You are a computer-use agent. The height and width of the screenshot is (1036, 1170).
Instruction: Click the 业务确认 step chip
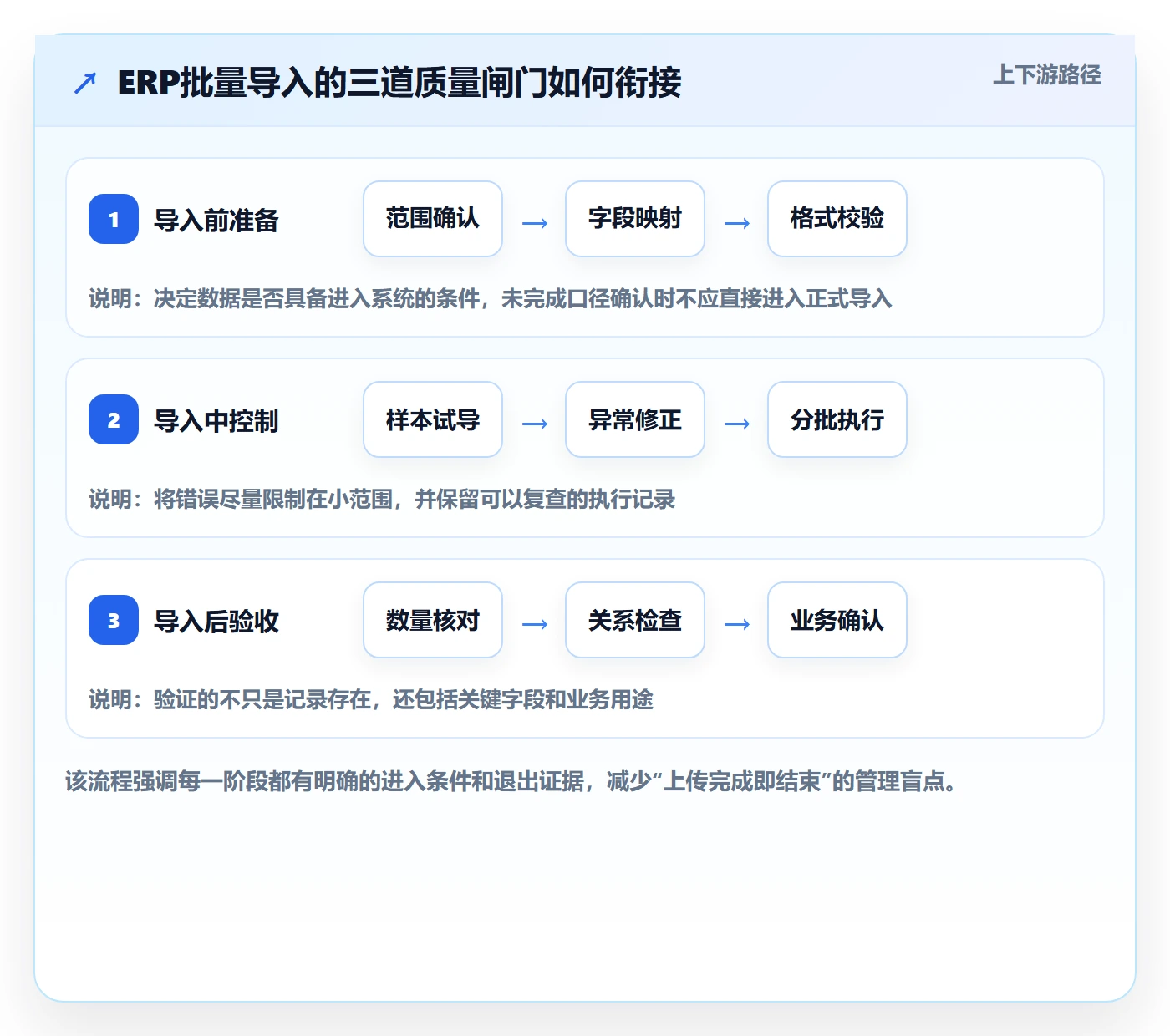pyautogui.click(x=837, y=620)
